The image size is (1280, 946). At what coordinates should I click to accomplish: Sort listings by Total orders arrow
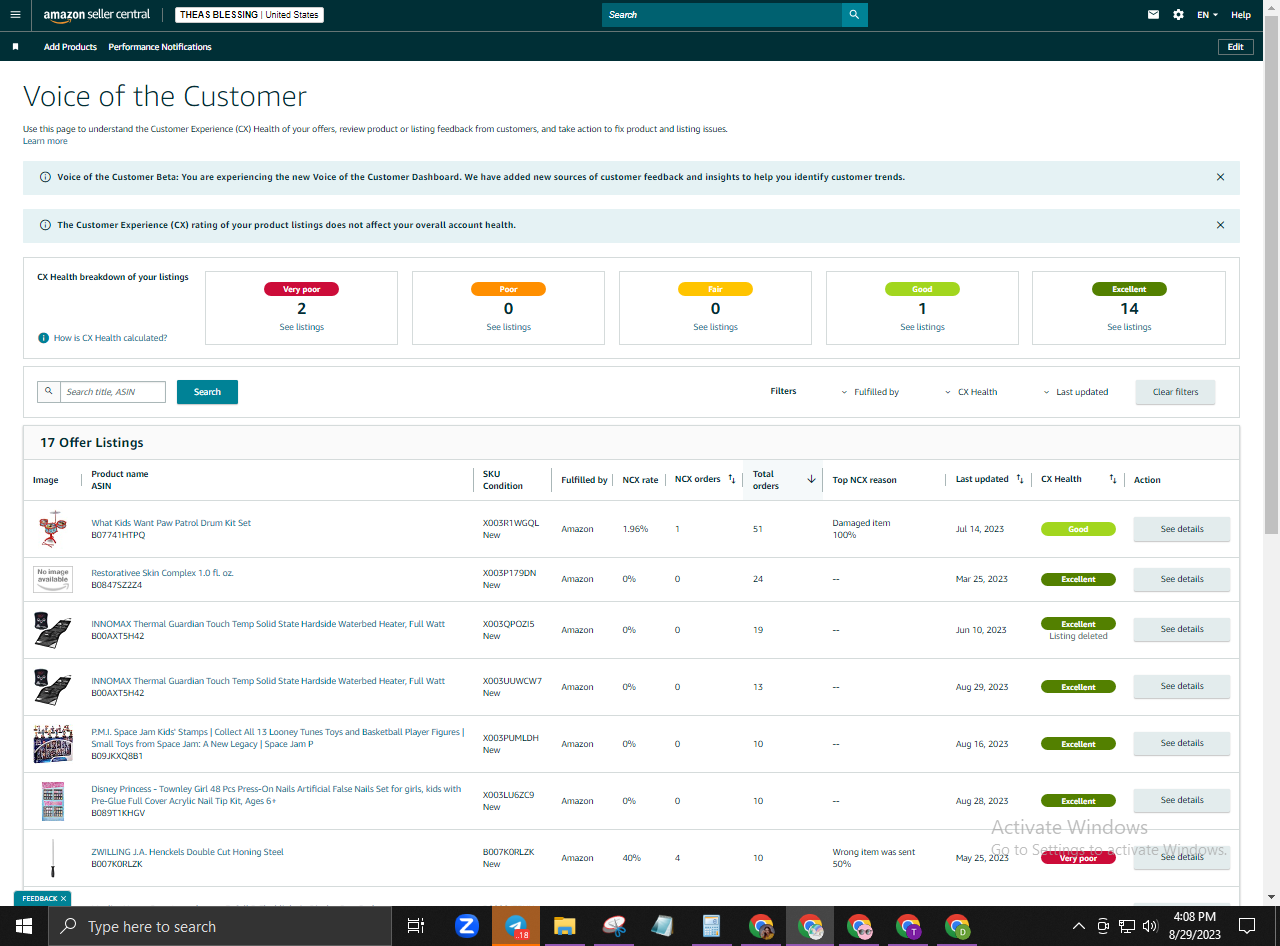click(811, 479)
